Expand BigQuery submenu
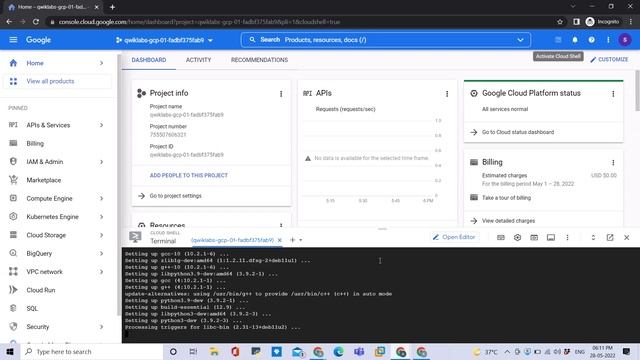Viewport: 640px width, 360px height. coord(101,253)
